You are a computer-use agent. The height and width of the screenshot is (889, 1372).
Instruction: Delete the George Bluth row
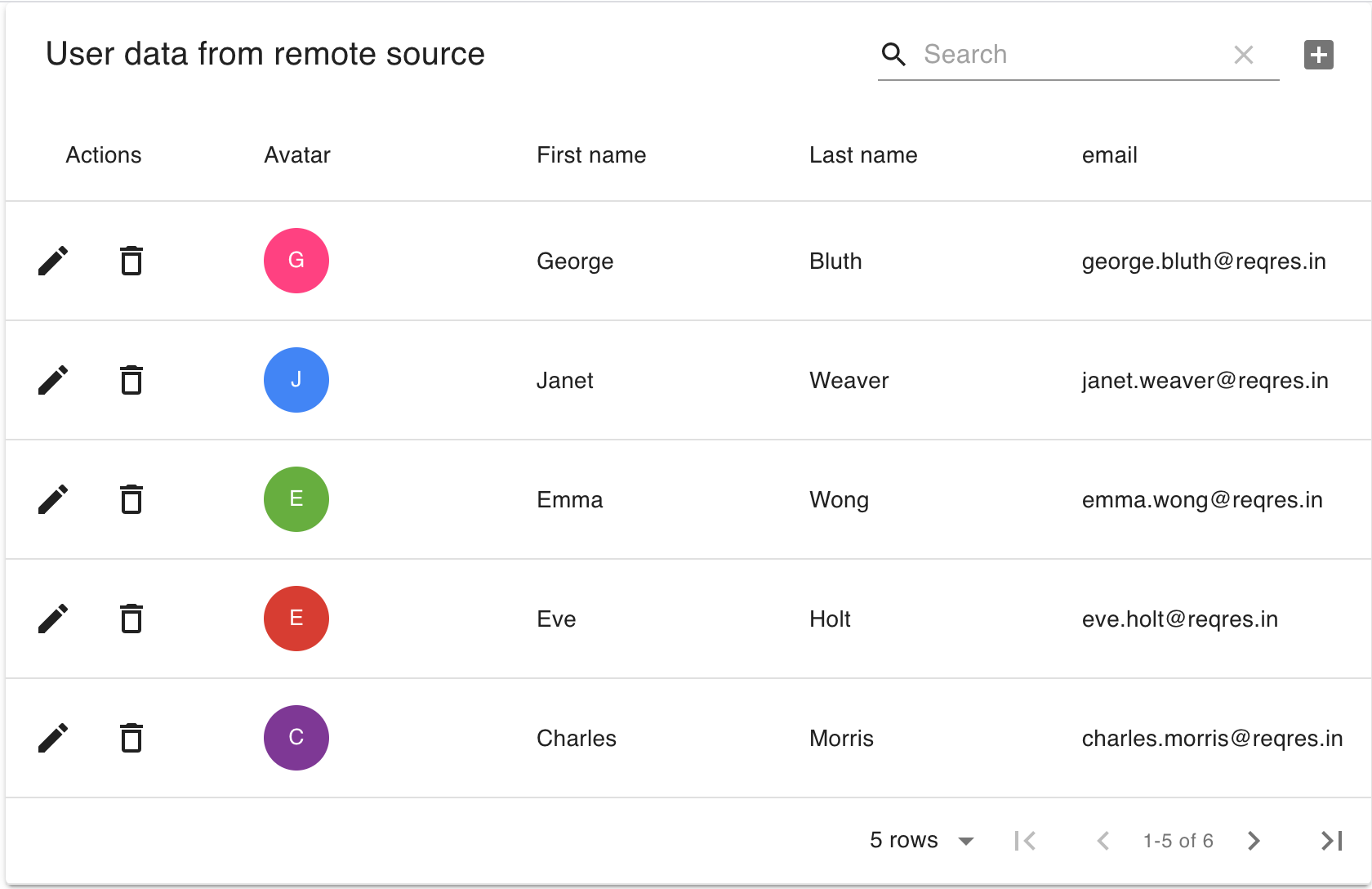pos(131,261)
